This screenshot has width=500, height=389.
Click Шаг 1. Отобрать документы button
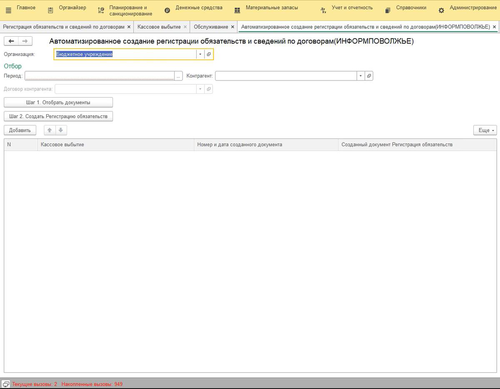[58, 102]
